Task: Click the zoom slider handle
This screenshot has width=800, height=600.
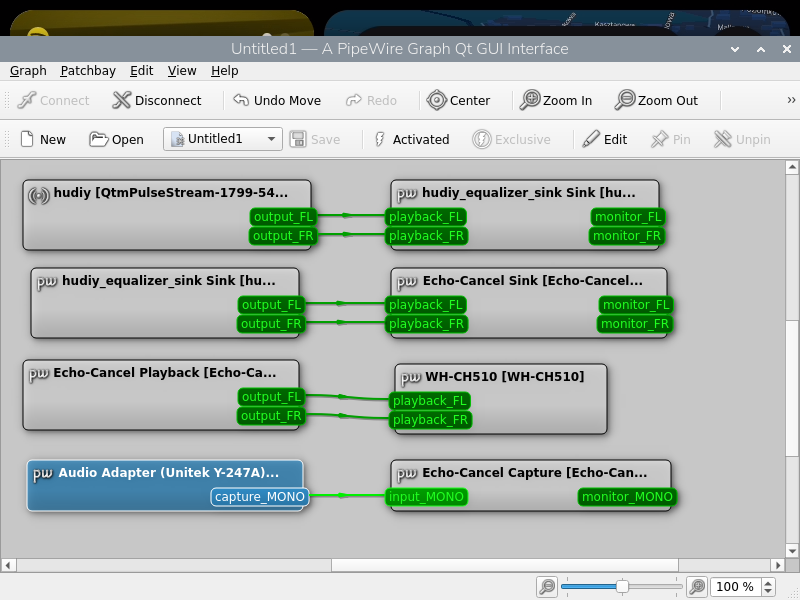Action: click(622, 587)
